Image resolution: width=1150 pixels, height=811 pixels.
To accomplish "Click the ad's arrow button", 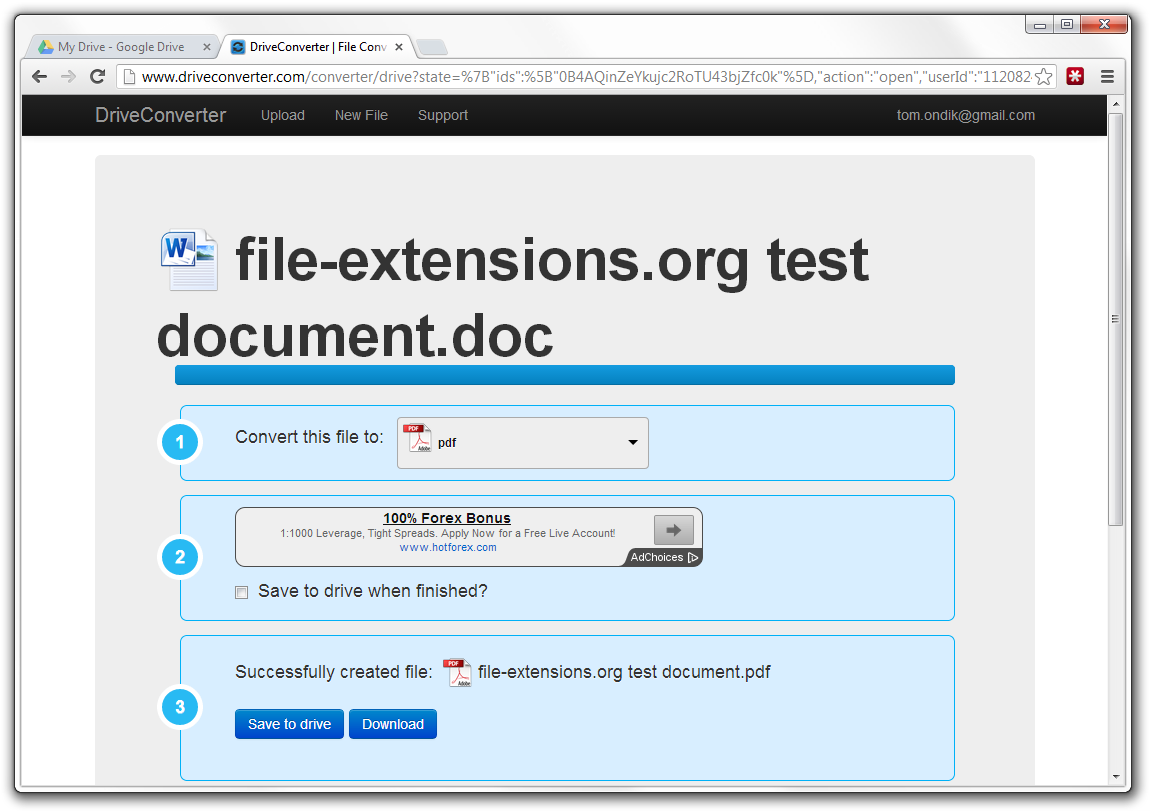I will [x=673, y=529].
